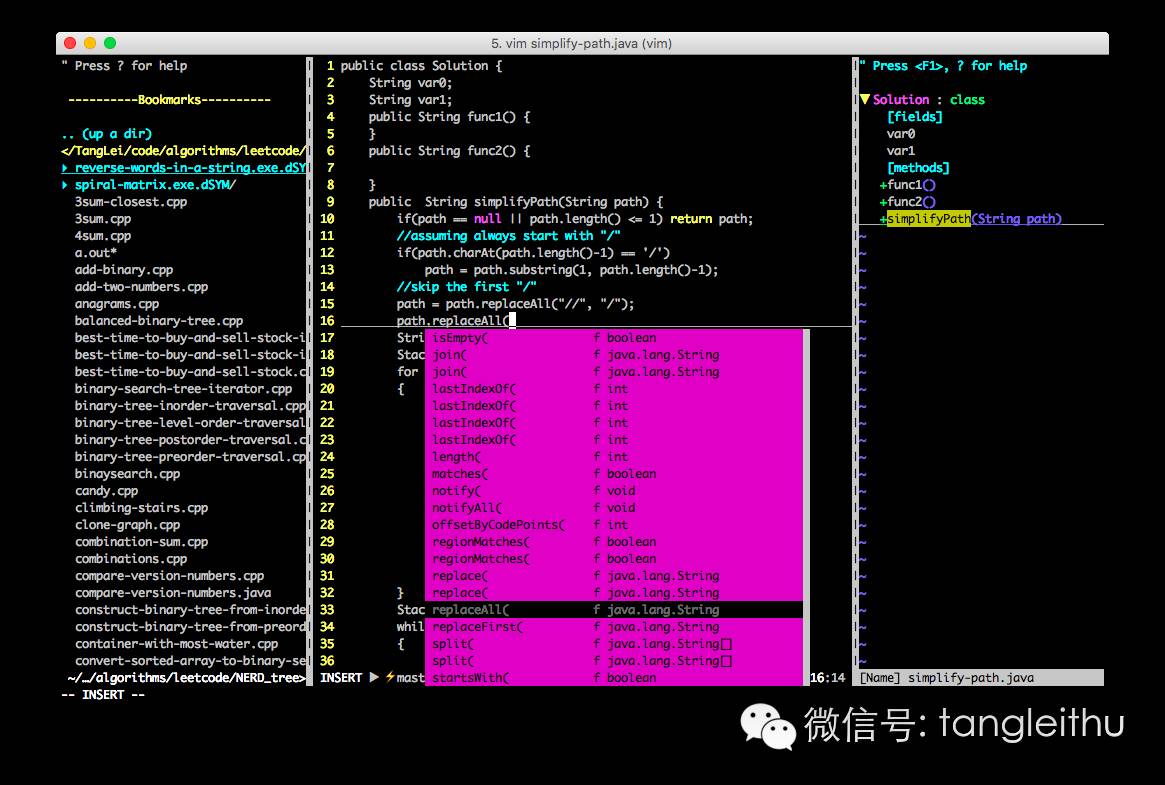The width and height of the screenshot is (1165, 785).
Task: Click the INSERT mode indicator in statusline
Action: [x=341, y=677]
